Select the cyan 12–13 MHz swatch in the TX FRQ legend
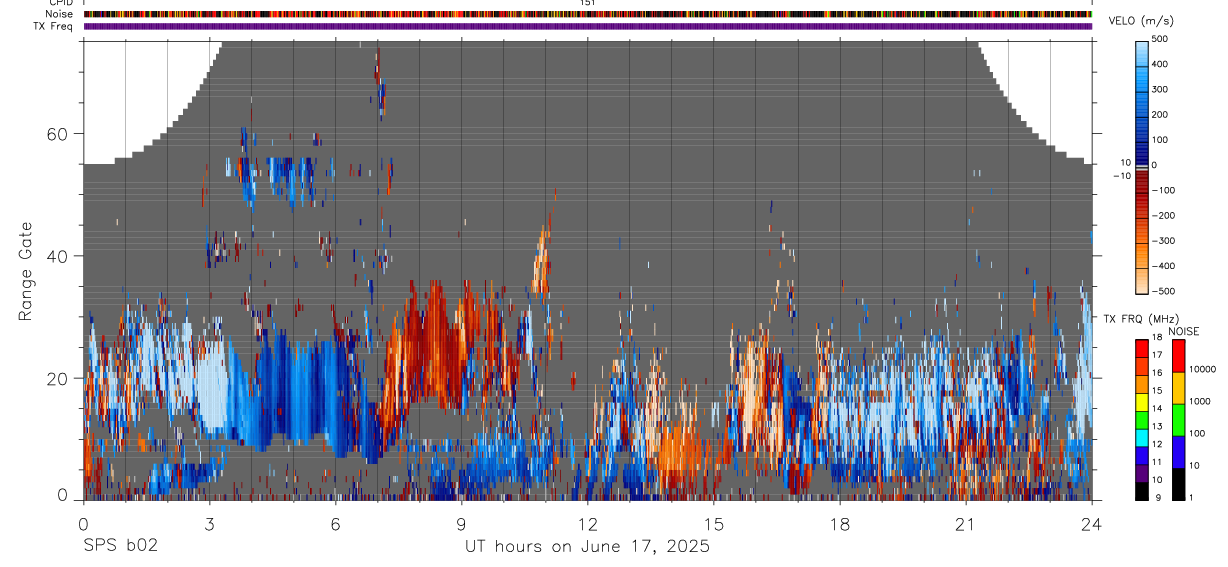 point(1141,437)
